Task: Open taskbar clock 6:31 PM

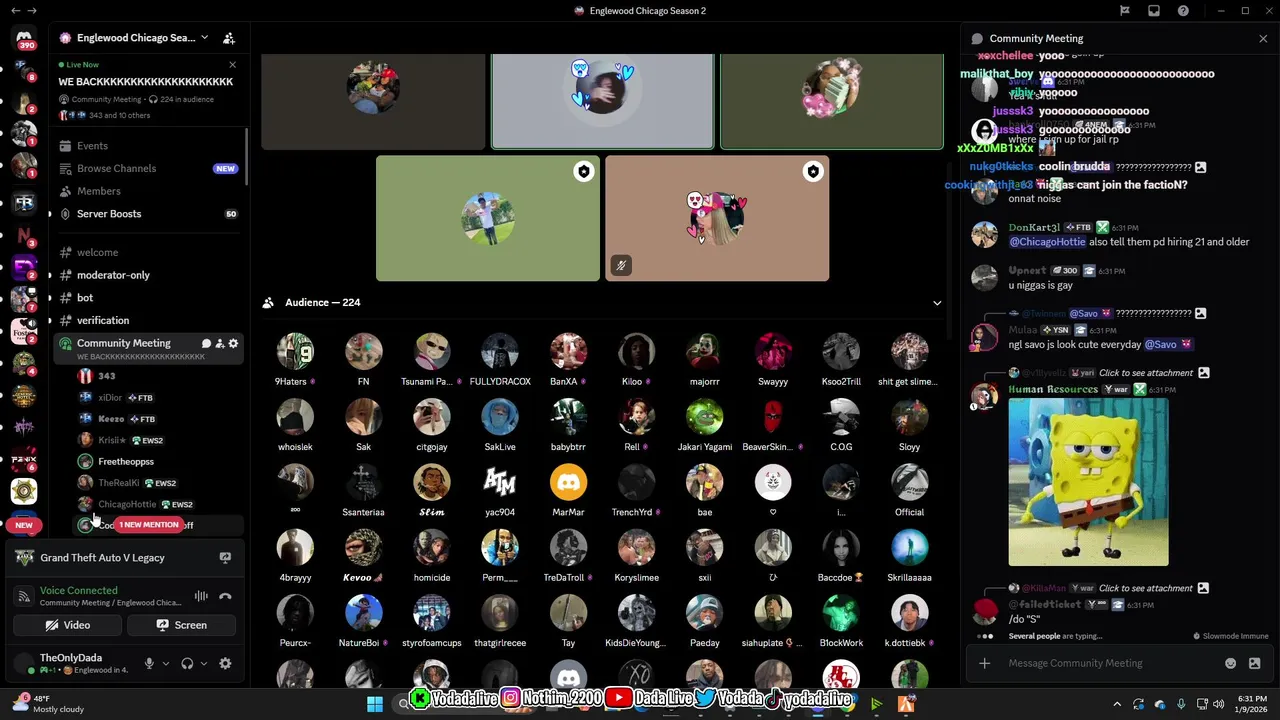Action: click(x=1253, y=704)
